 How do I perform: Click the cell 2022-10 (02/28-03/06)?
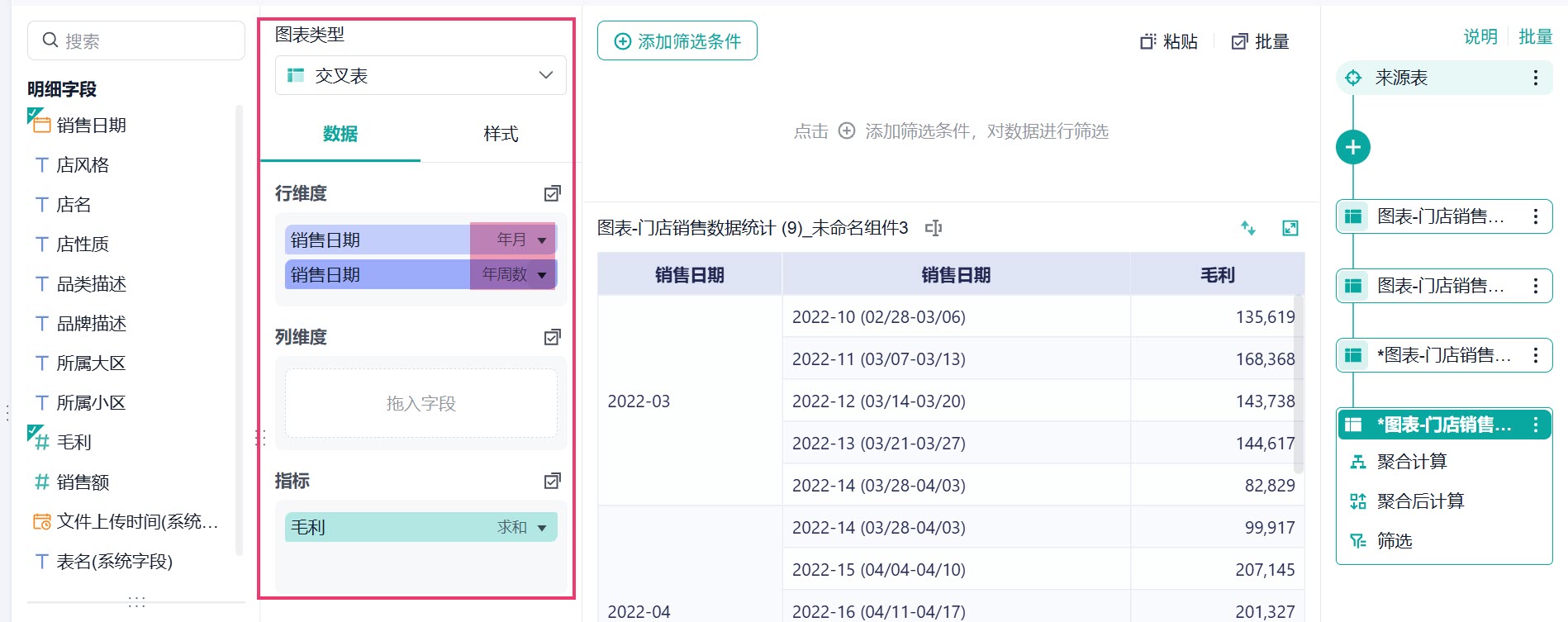coord(956,316)
